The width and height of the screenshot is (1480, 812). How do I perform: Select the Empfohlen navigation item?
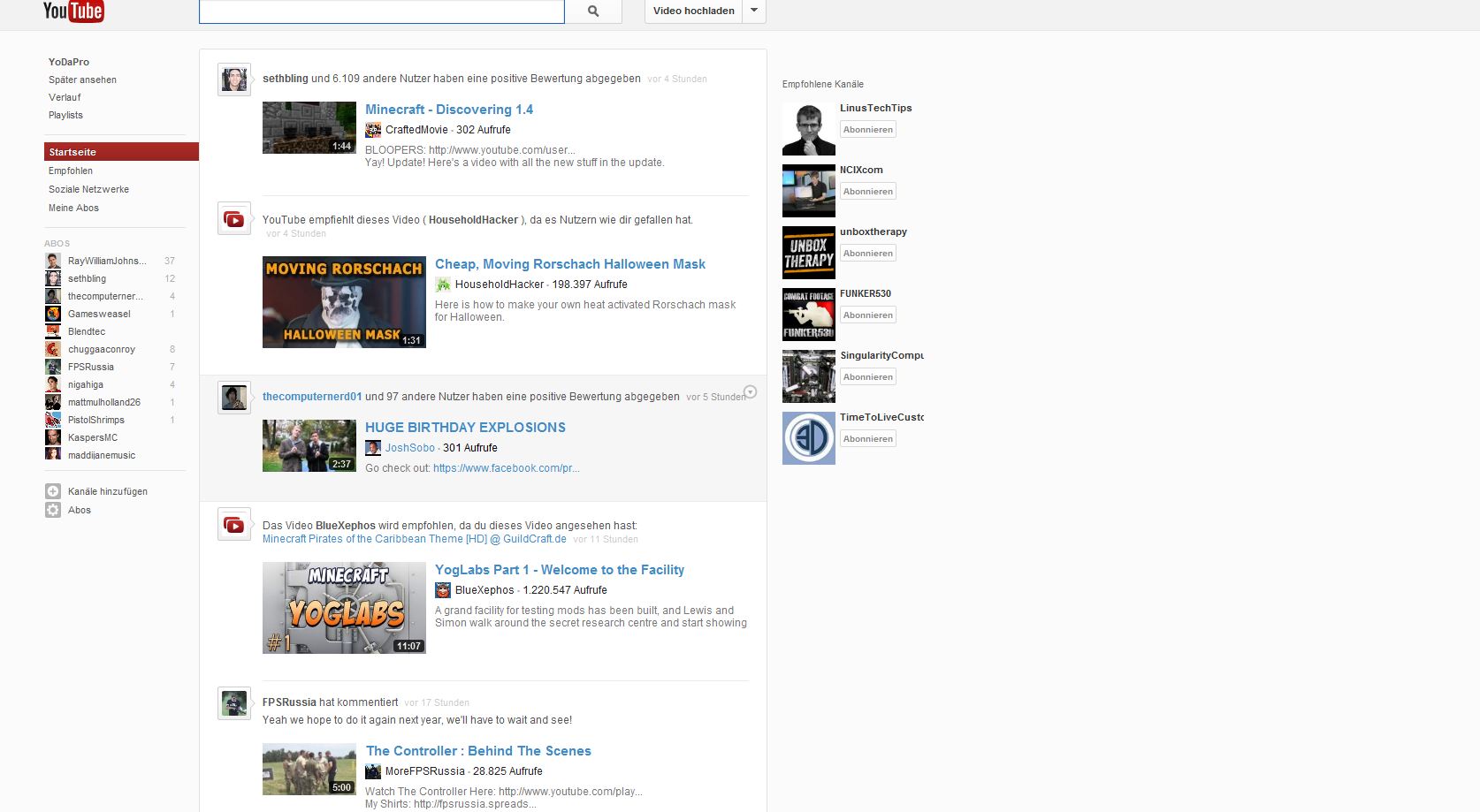pos(71,171)
